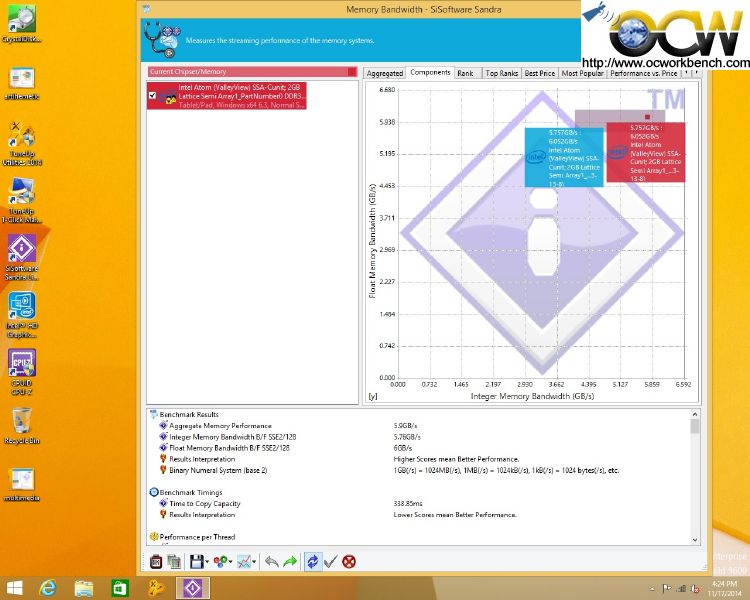
Task: Uncheck the Intel Atom ValleyView result checkbox
Action: (152, 95)
